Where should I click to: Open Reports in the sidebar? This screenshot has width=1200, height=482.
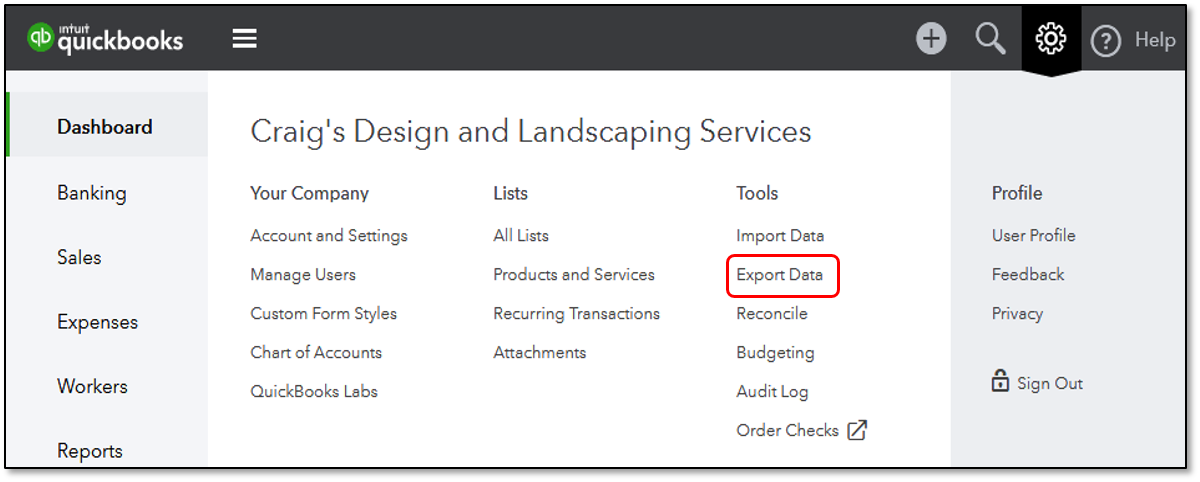(x=89, y=451)
